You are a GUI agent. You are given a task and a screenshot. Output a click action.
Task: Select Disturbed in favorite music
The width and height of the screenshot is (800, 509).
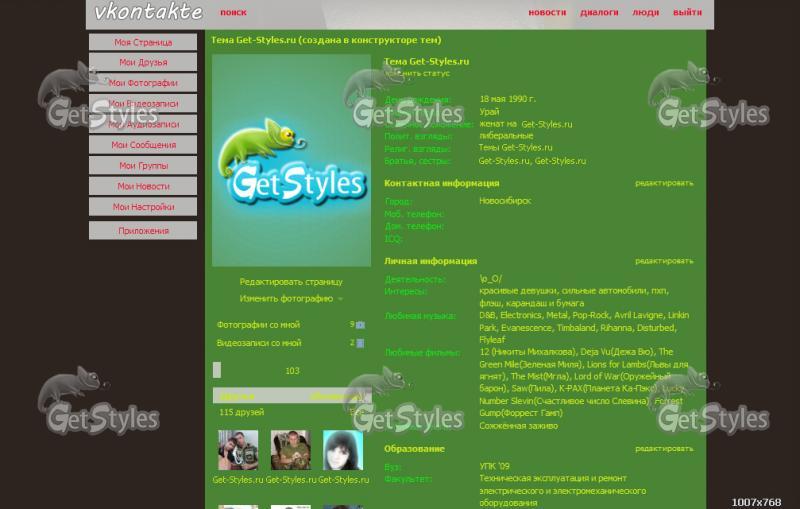point(656,328)
